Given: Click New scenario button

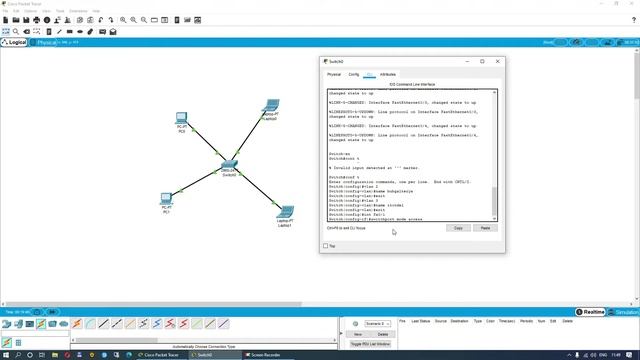Looking at the screenshot, I should pyautogui.click(x=358, y=334).
